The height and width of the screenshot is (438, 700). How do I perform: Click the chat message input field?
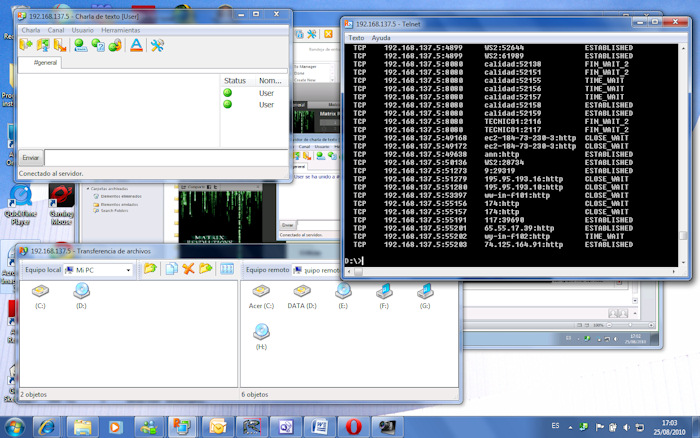point(165,157)
